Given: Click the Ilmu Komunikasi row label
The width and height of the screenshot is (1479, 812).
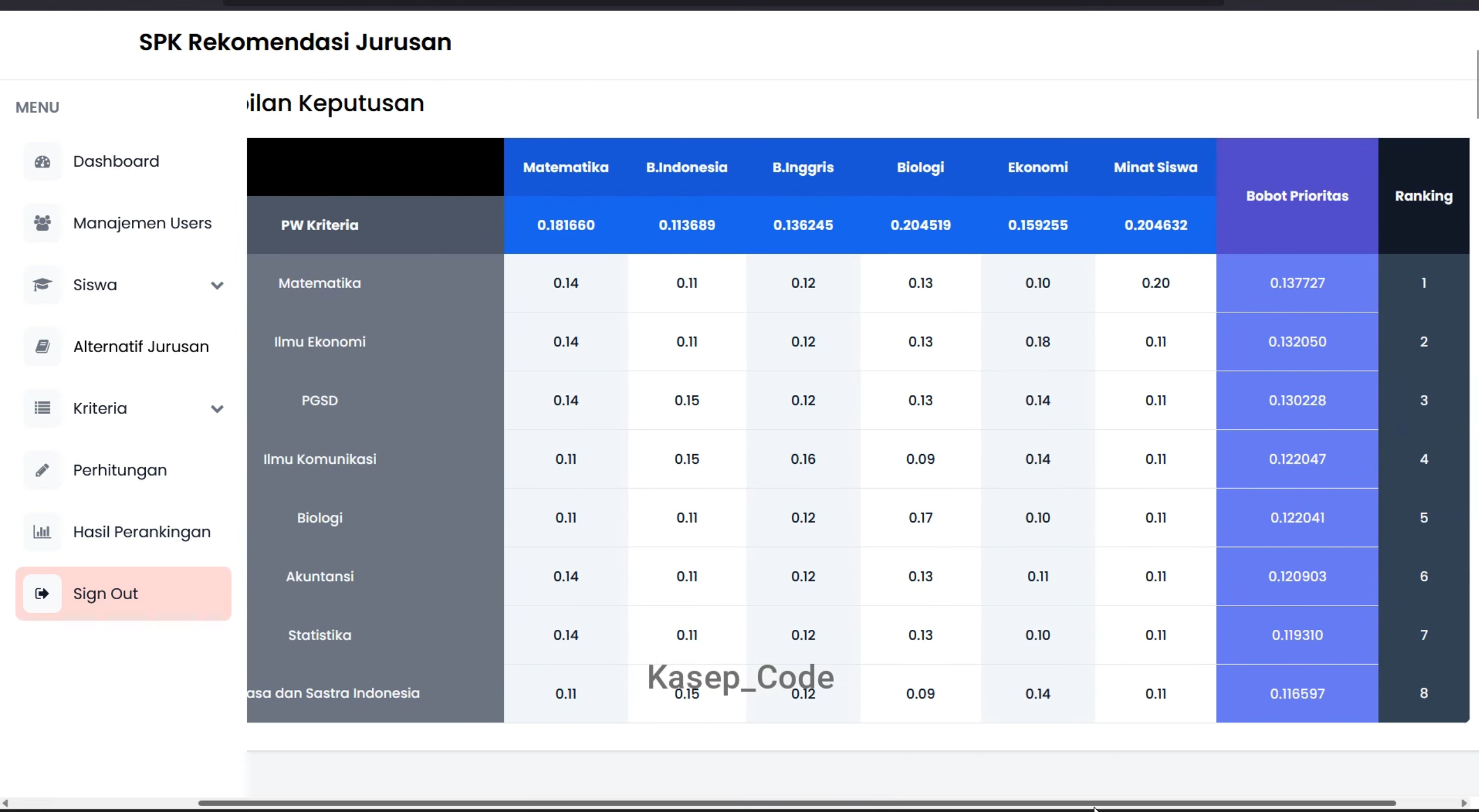Looking at the screenshot, I should coord(319,459).
